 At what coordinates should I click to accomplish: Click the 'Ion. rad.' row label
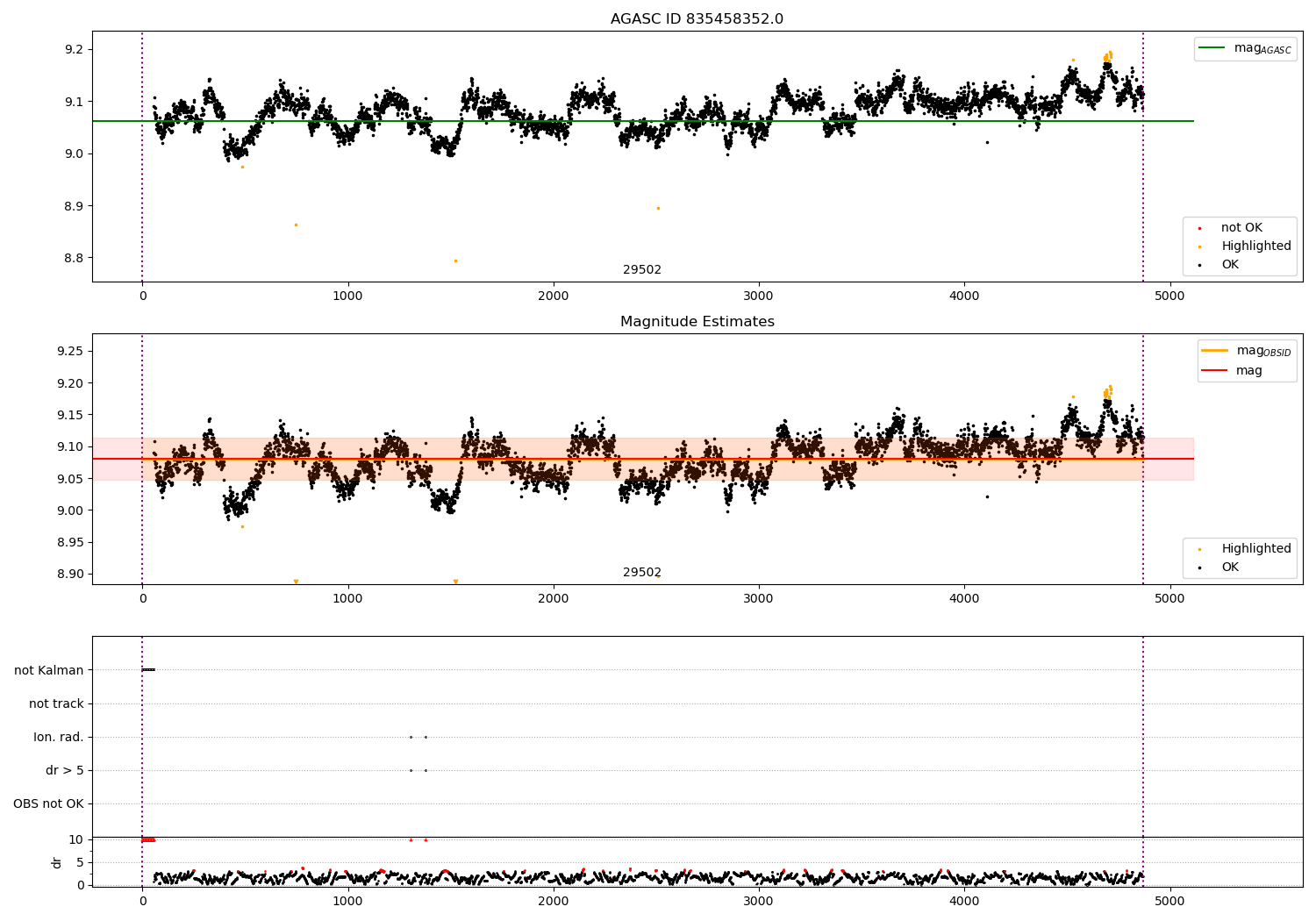[59, 737]
